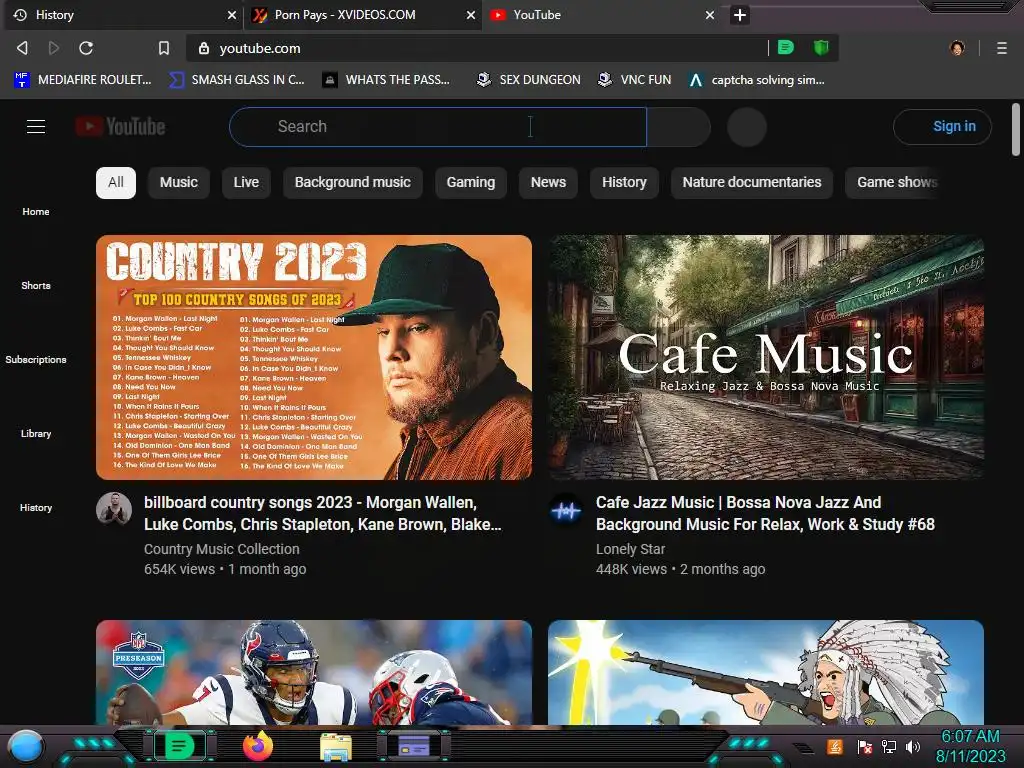
Task: Open billboard country songs 2023 title
Action: (x=323, y=513)
